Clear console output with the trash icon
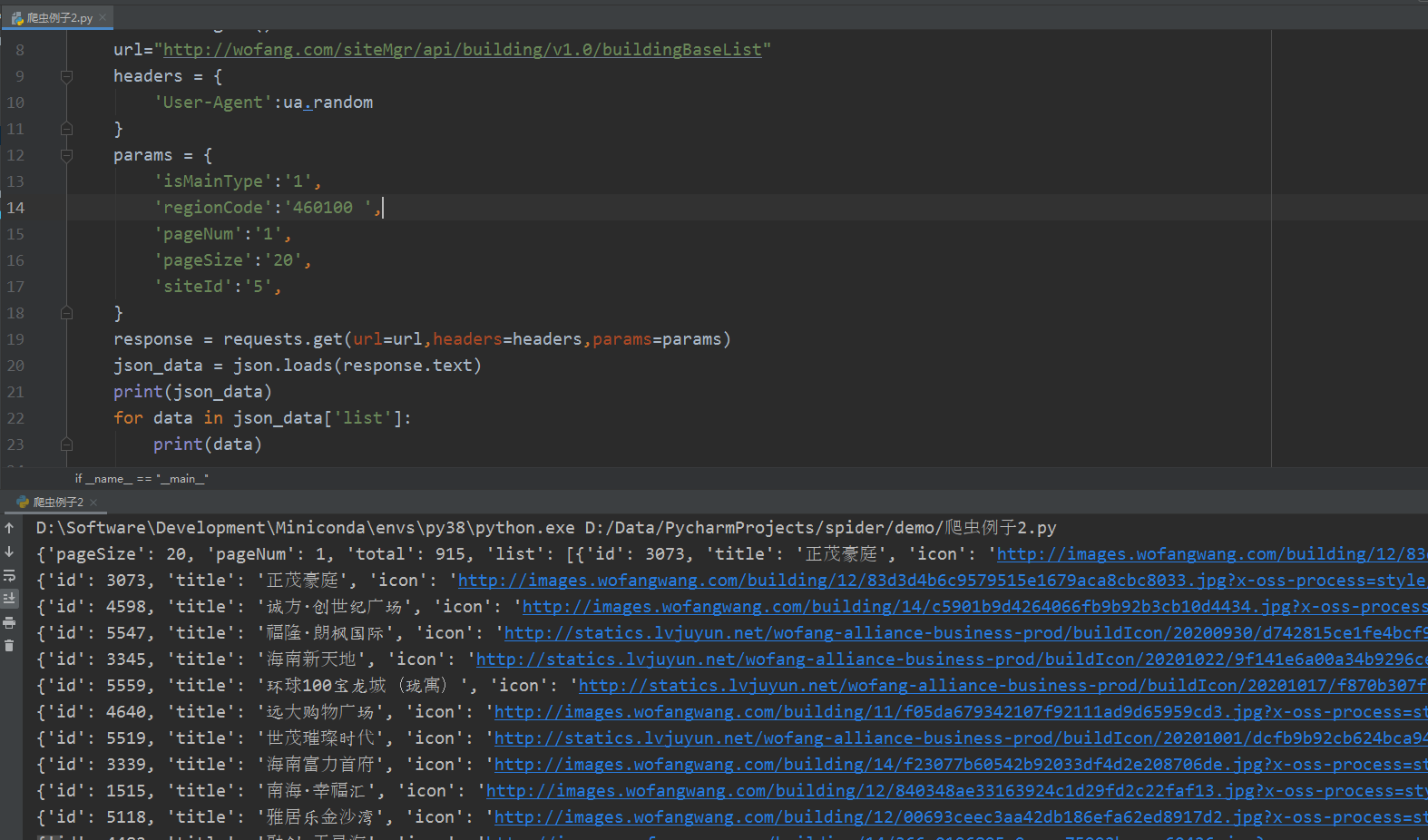The image size is (1428, 840). coord(9,646)
